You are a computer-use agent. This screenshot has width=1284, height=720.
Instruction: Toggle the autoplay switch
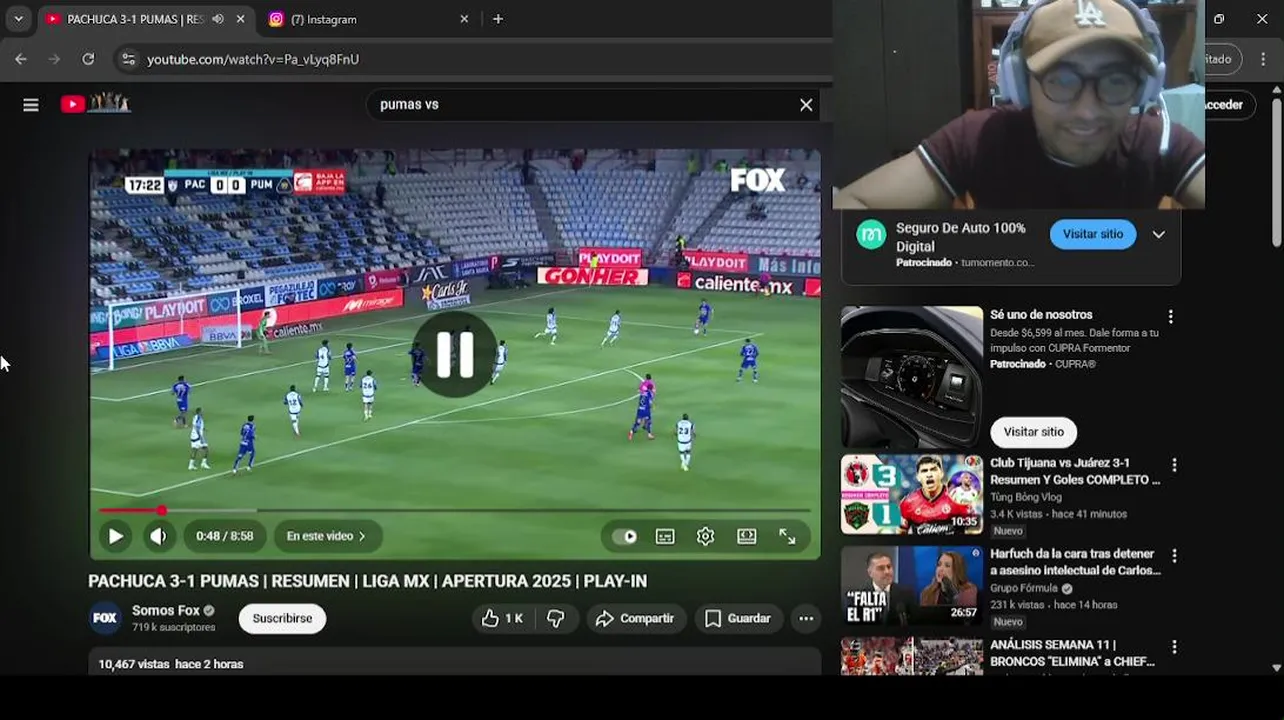(625, 536)
